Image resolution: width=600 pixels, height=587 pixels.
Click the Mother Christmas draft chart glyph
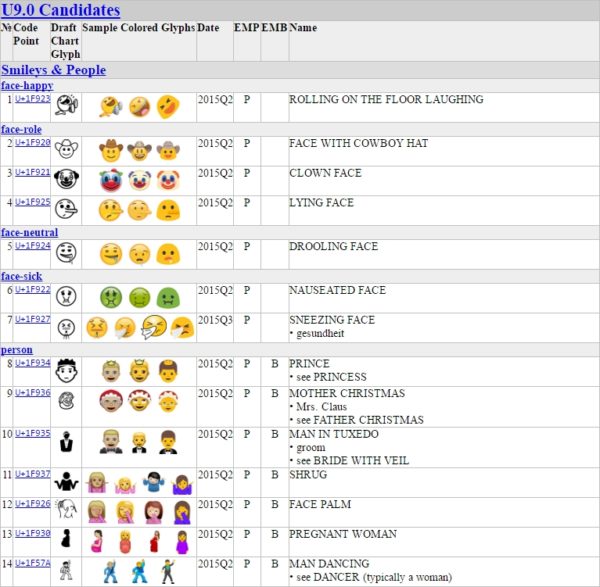66,401
